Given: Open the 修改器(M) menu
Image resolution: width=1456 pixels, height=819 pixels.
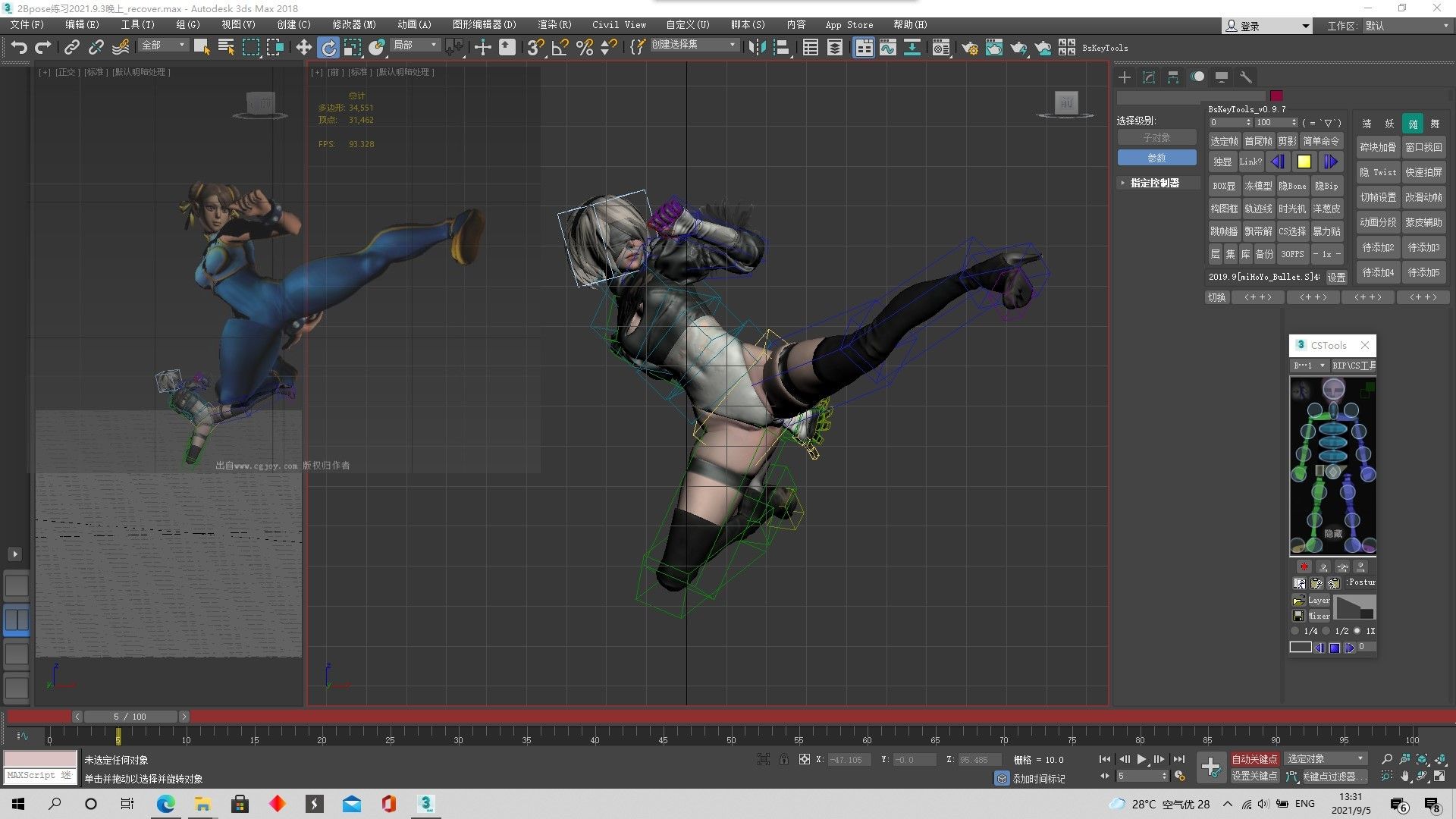Looking at the screenshot, I should (x=354, y=25).
